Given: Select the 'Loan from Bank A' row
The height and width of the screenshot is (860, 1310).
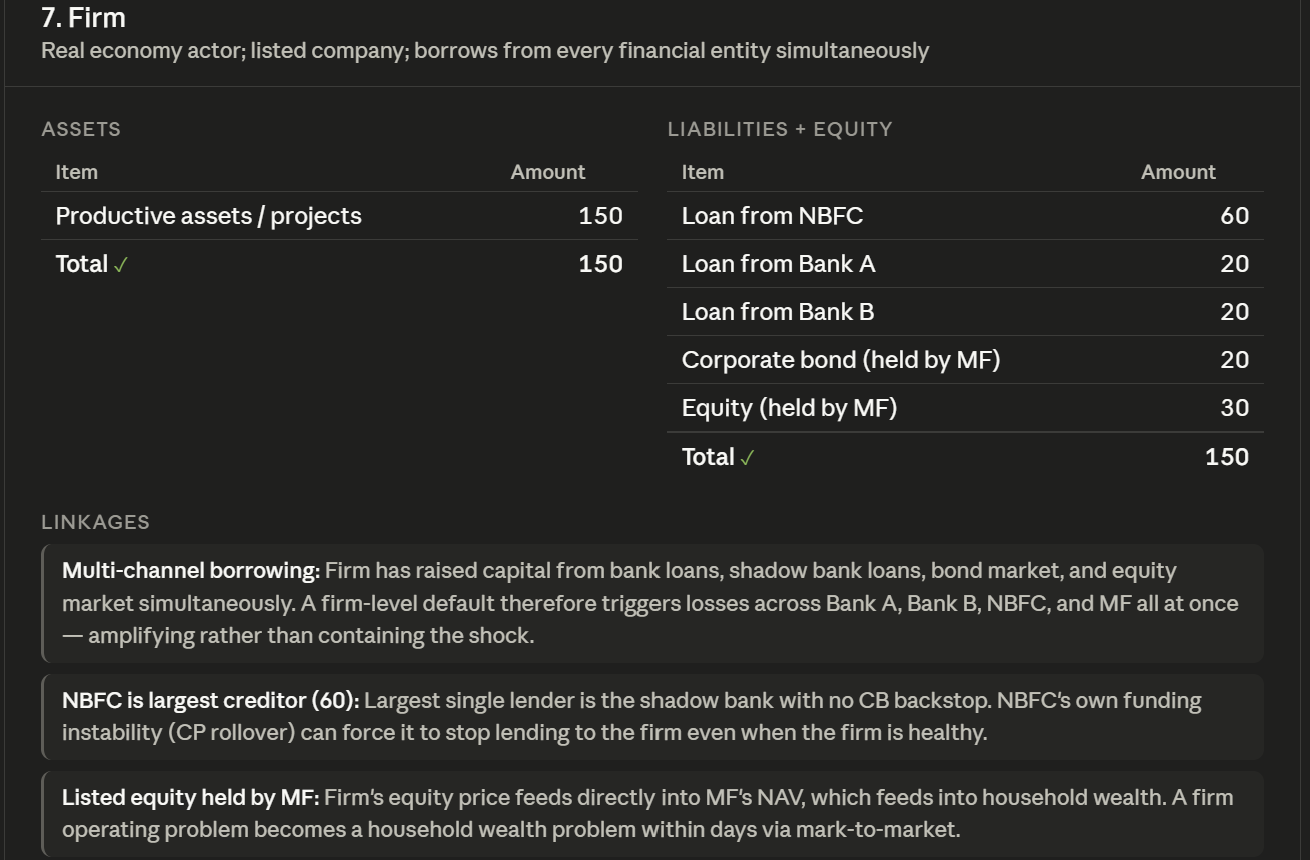Looking at the screenshot, I should click(x=965, y=264).
